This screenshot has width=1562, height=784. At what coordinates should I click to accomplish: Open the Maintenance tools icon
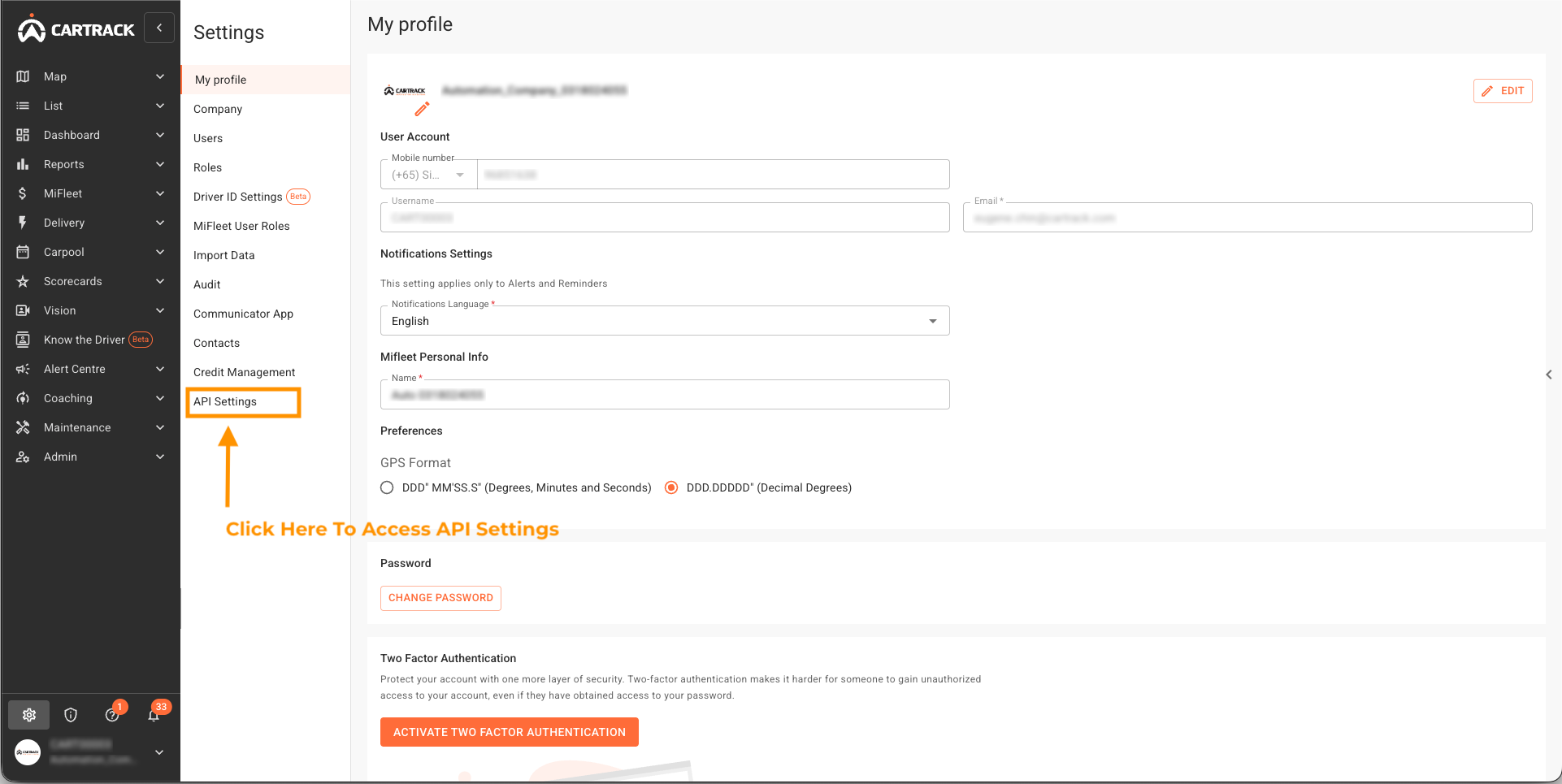tap(24, 427)
